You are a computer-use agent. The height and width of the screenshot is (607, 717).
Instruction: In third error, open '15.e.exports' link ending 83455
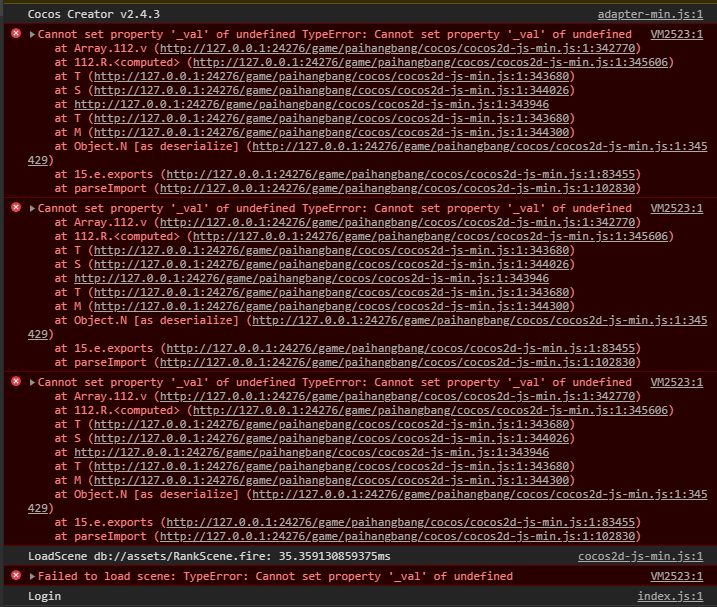pos(401,522)
